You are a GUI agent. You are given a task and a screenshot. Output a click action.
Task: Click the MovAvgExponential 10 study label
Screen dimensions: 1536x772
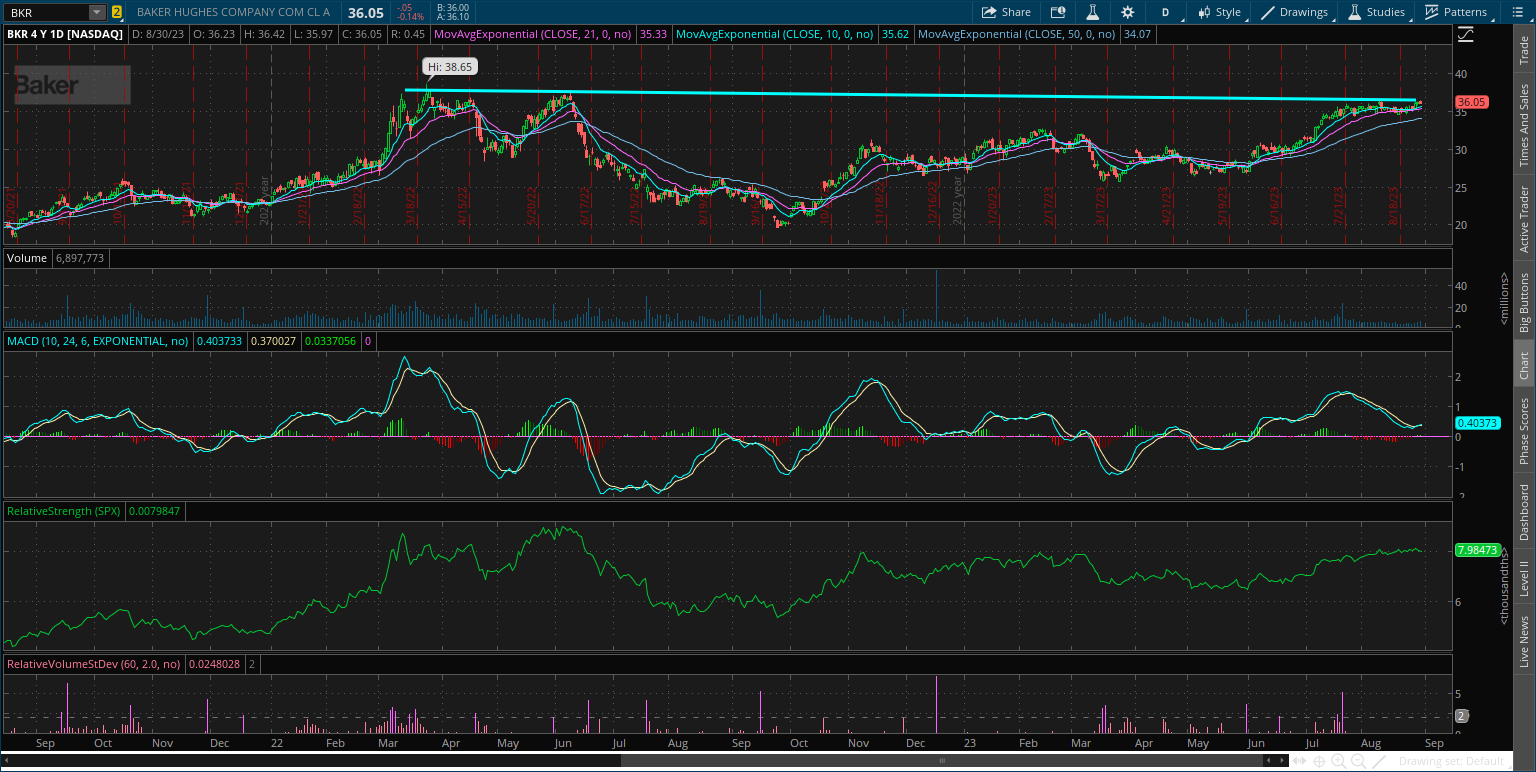(x=775, y=34)
